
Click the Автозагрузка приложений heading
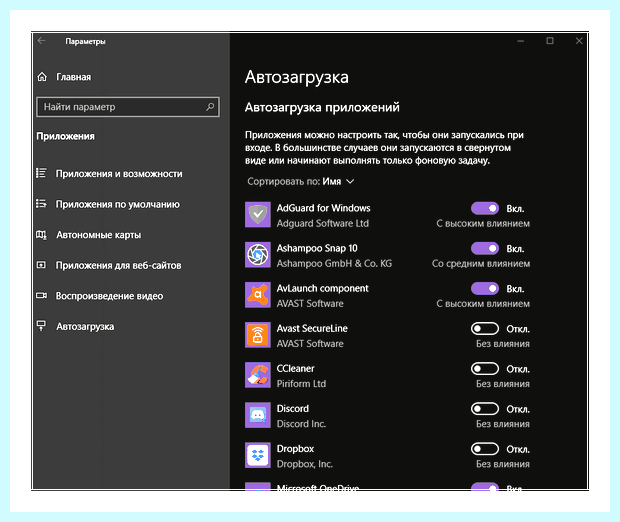pos(322,108)
